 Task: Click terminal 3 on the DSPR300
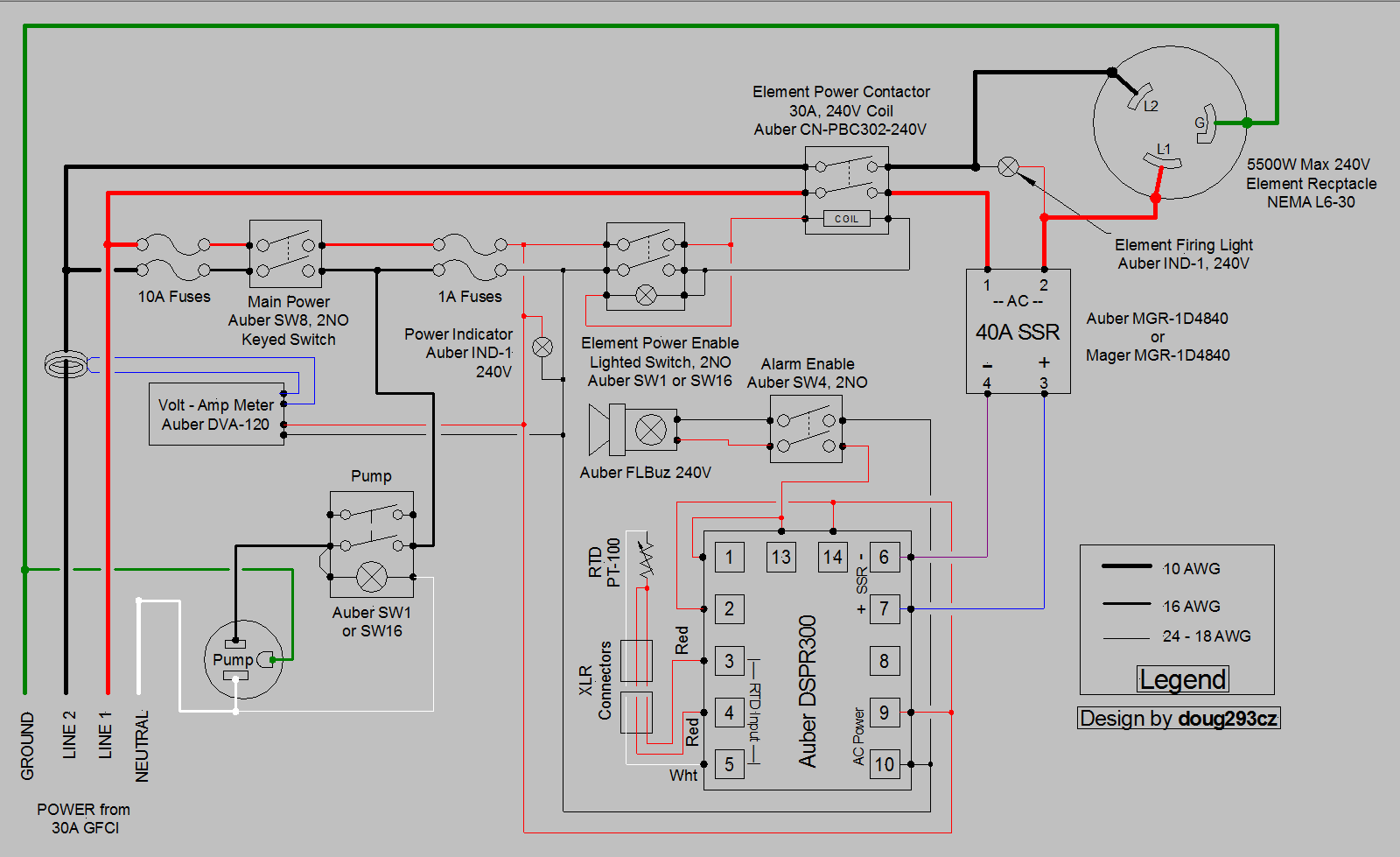click(730, 661)
